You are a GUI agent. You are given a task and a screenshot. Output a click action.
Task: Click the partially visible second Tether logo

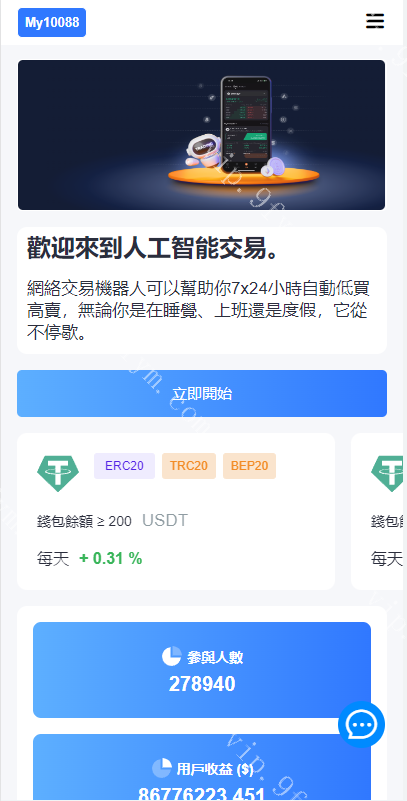[x=387, y=474]
